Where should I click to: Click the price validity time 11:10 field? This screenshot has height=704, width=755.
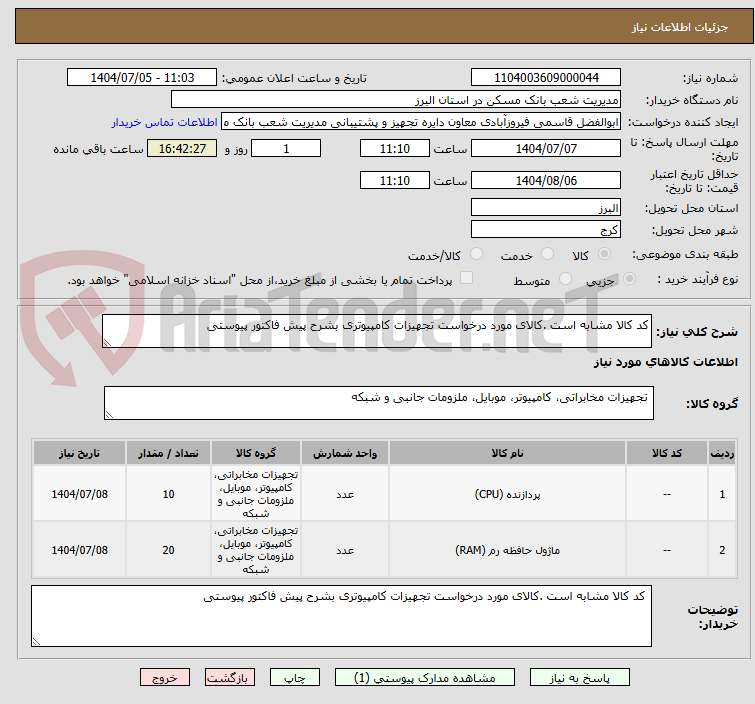coord(394,181)
